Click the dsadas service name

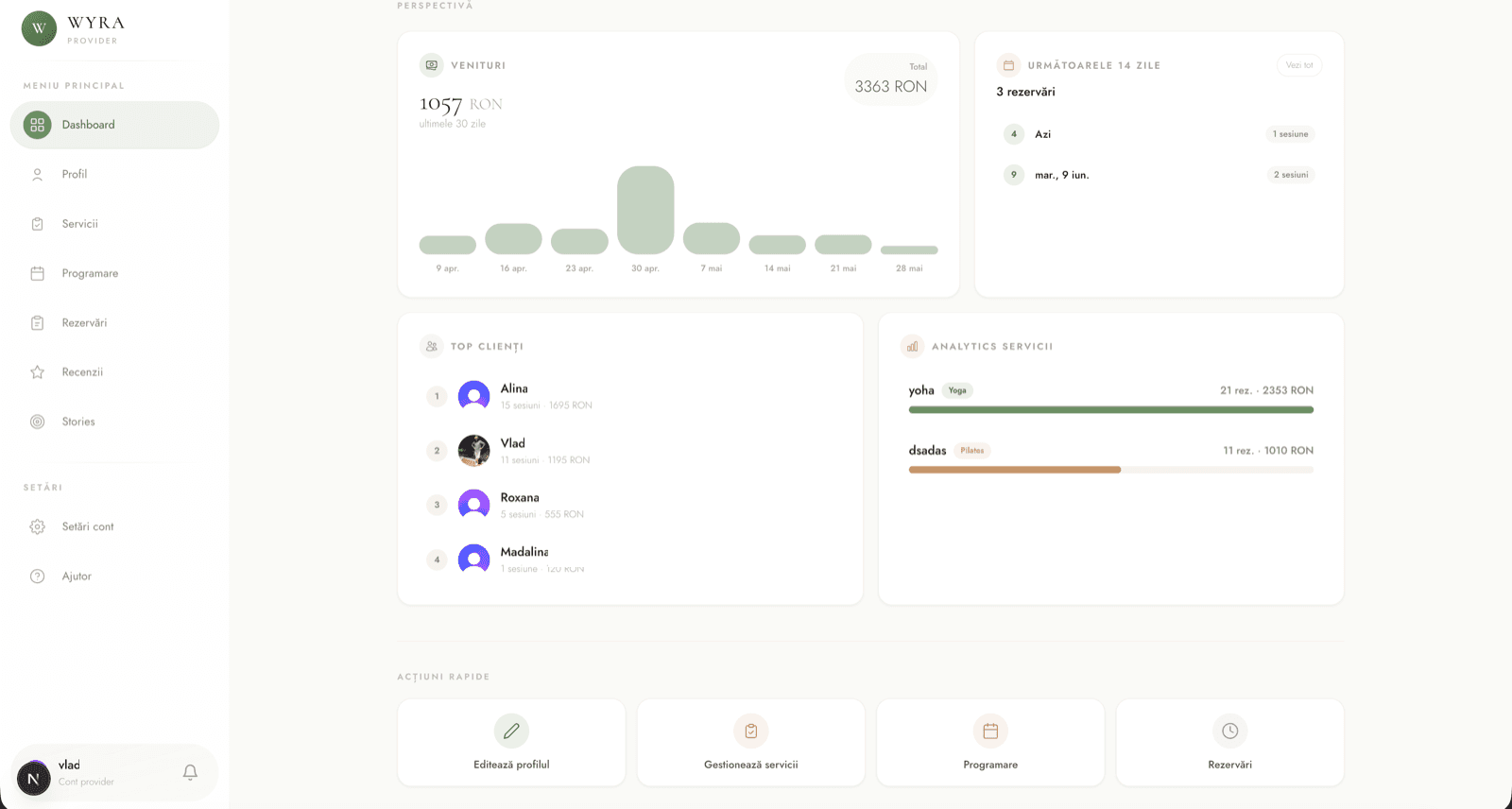(x=927, y=451)
